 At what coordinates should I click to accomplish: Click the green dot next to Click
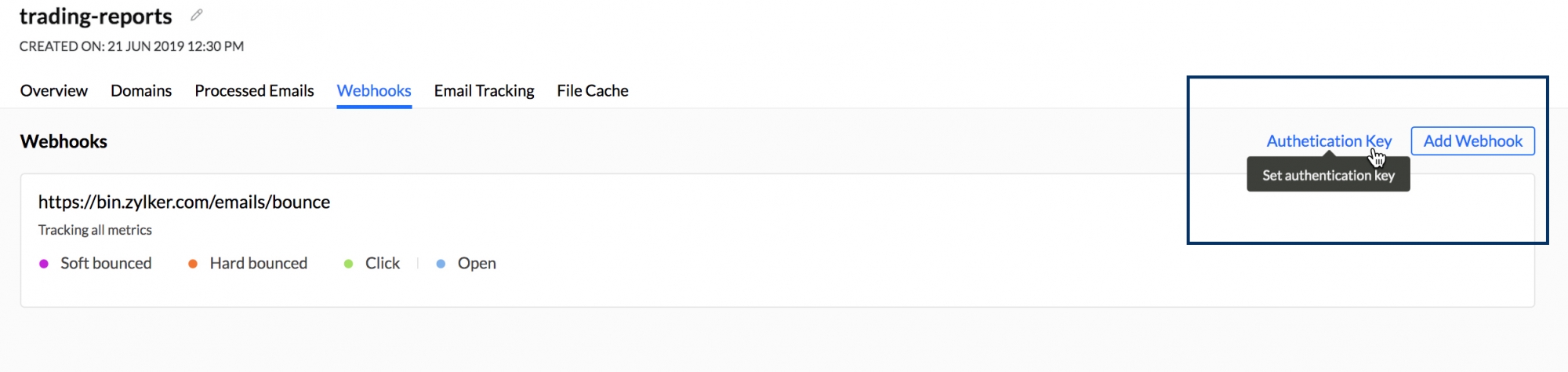point(349,264)
